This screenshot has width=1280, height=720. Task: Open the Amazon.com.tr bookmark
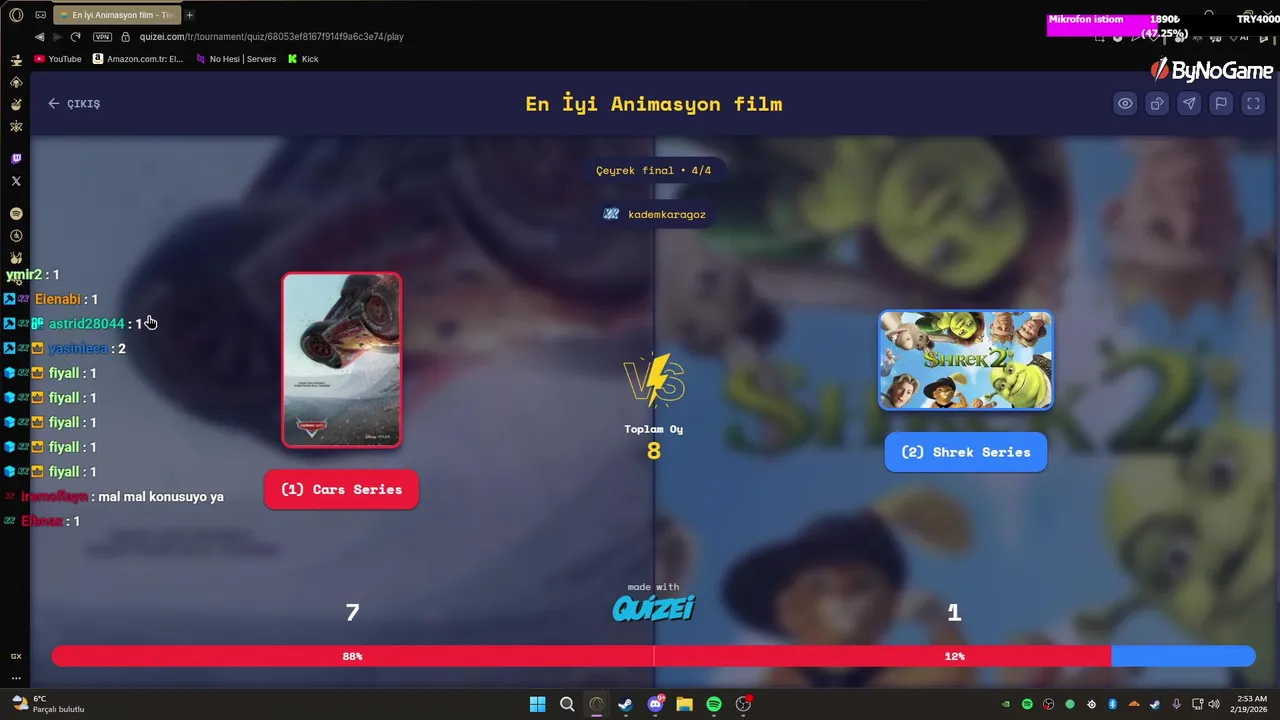[138, 59]
